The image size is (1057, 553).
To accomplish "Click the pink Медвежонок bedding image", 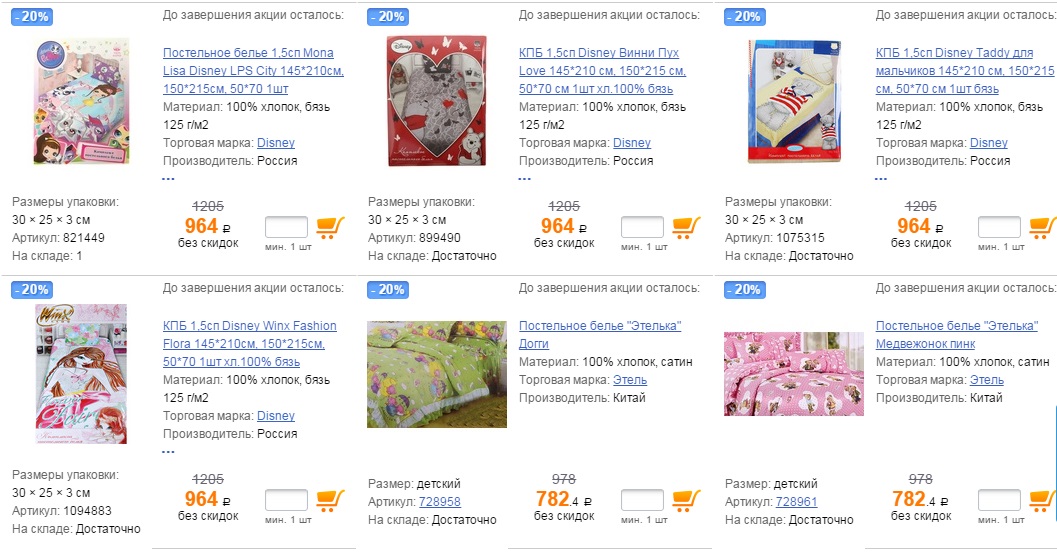I will point(793,373).
